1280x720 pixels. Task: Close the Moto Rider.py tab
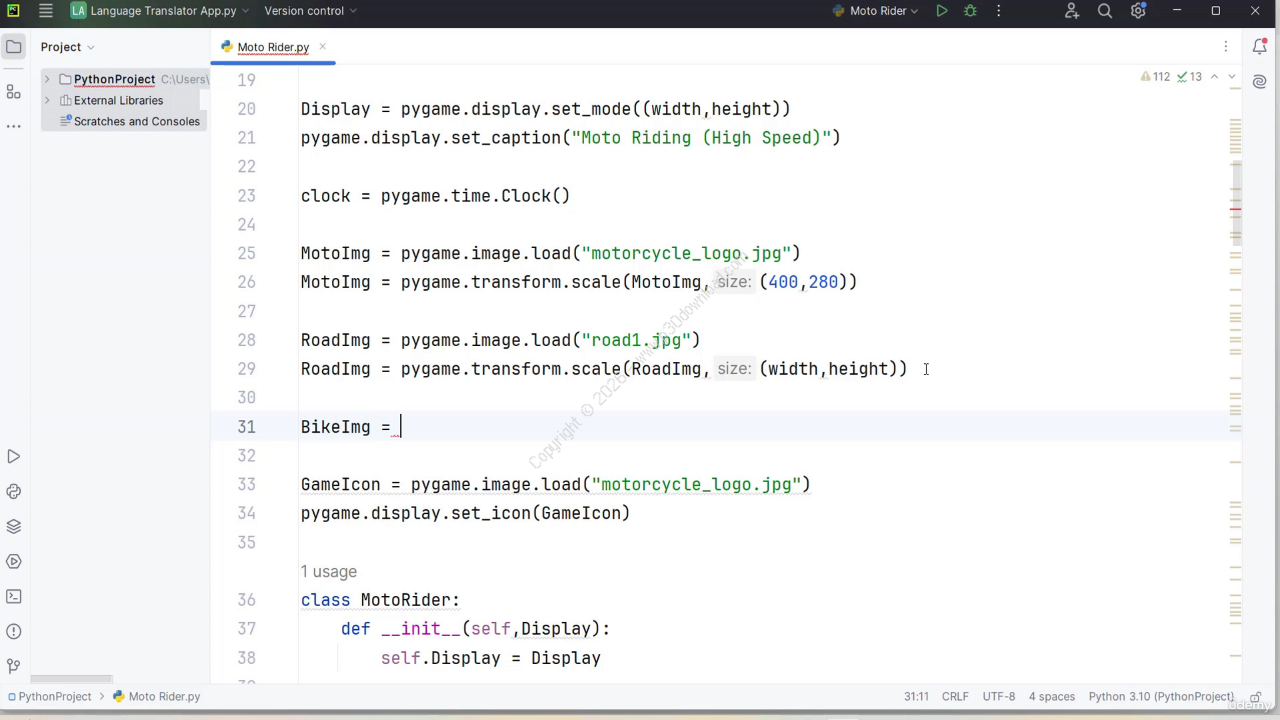pyautogui.click(x=321, y=47)
